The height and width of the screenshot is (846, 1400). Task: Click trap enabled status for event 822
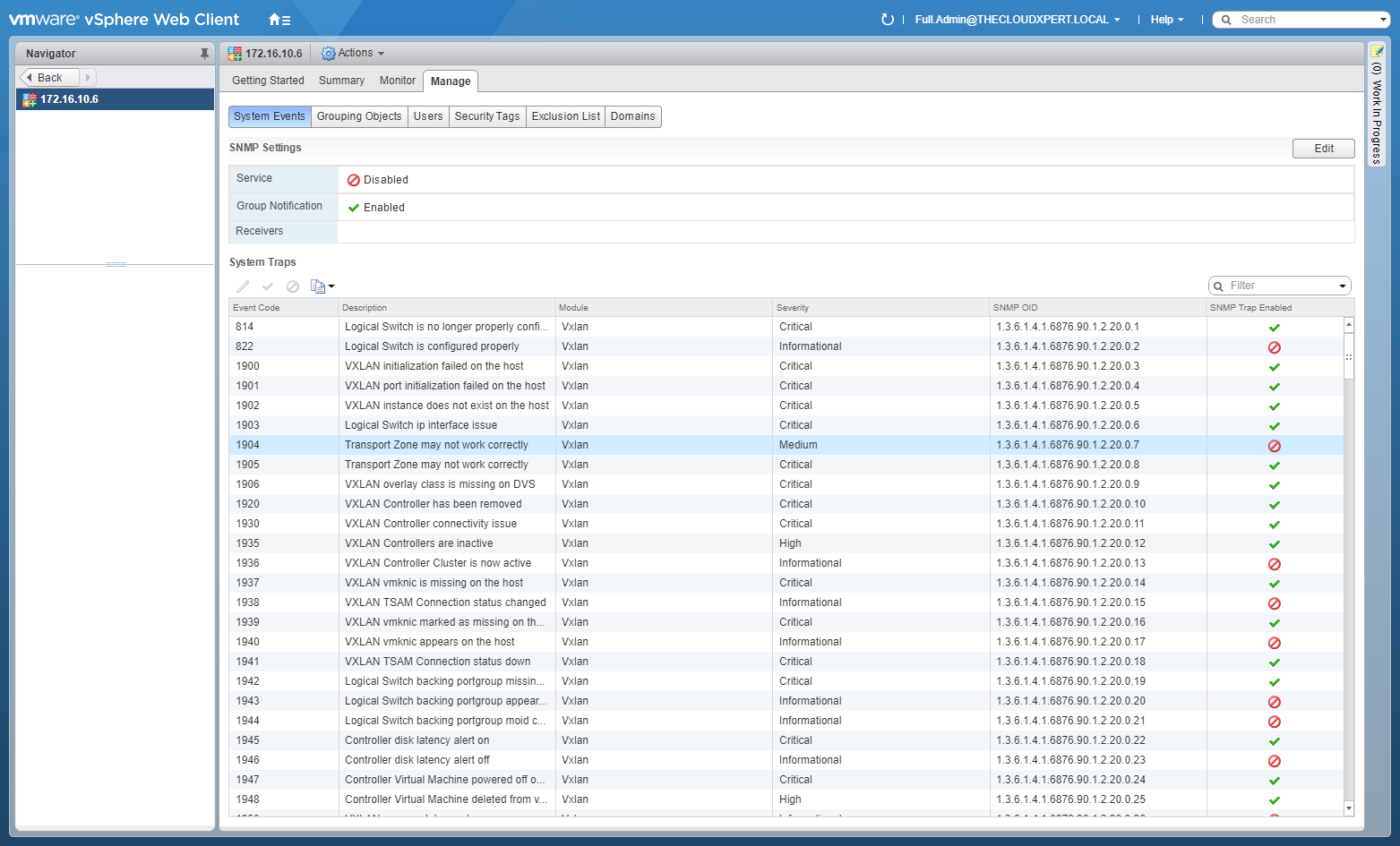[1274, 347]
